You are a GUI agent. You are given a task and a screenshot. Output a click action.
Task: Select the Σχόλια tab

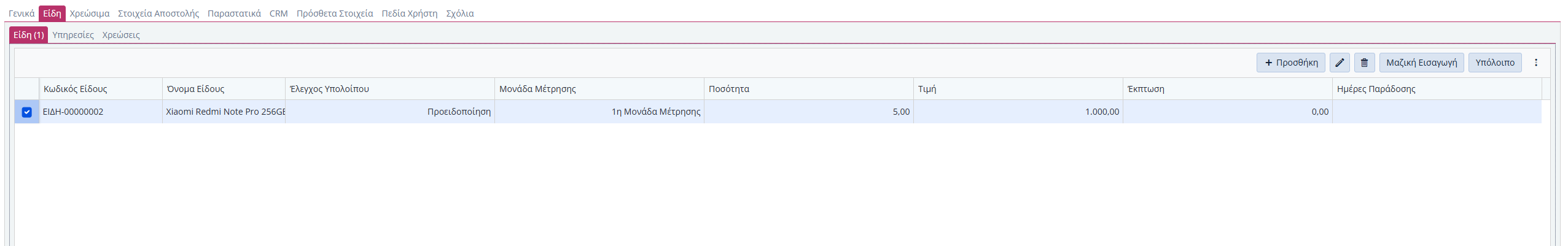[x=460, y=13]
